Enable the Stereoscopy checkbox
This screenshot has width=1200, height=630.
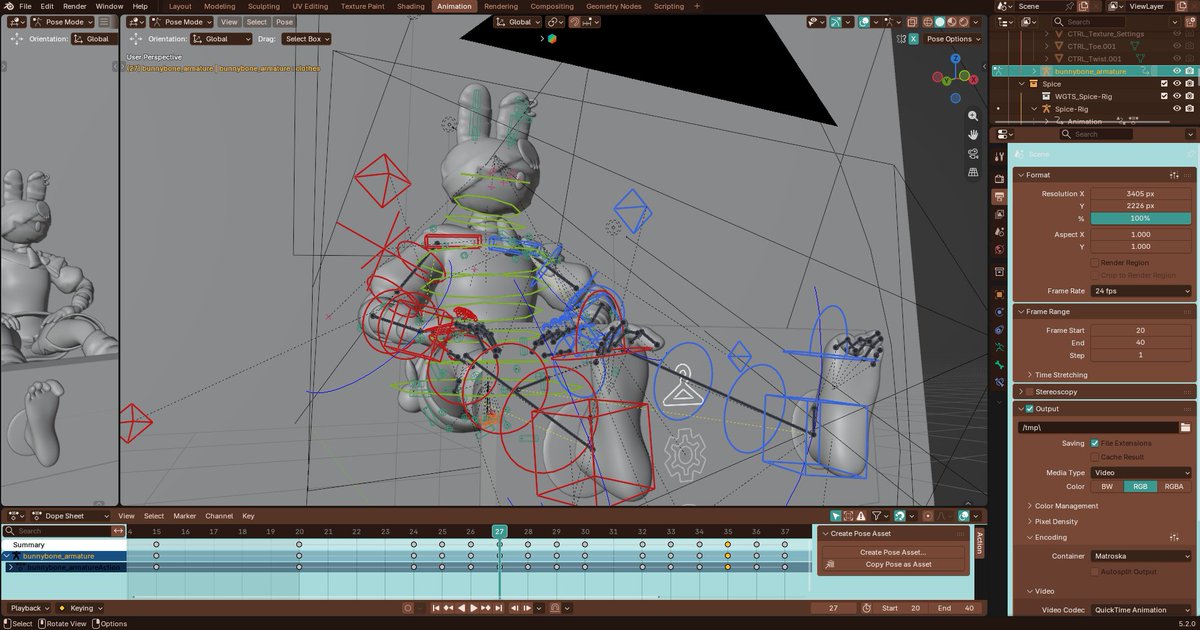pos(1029,392)
